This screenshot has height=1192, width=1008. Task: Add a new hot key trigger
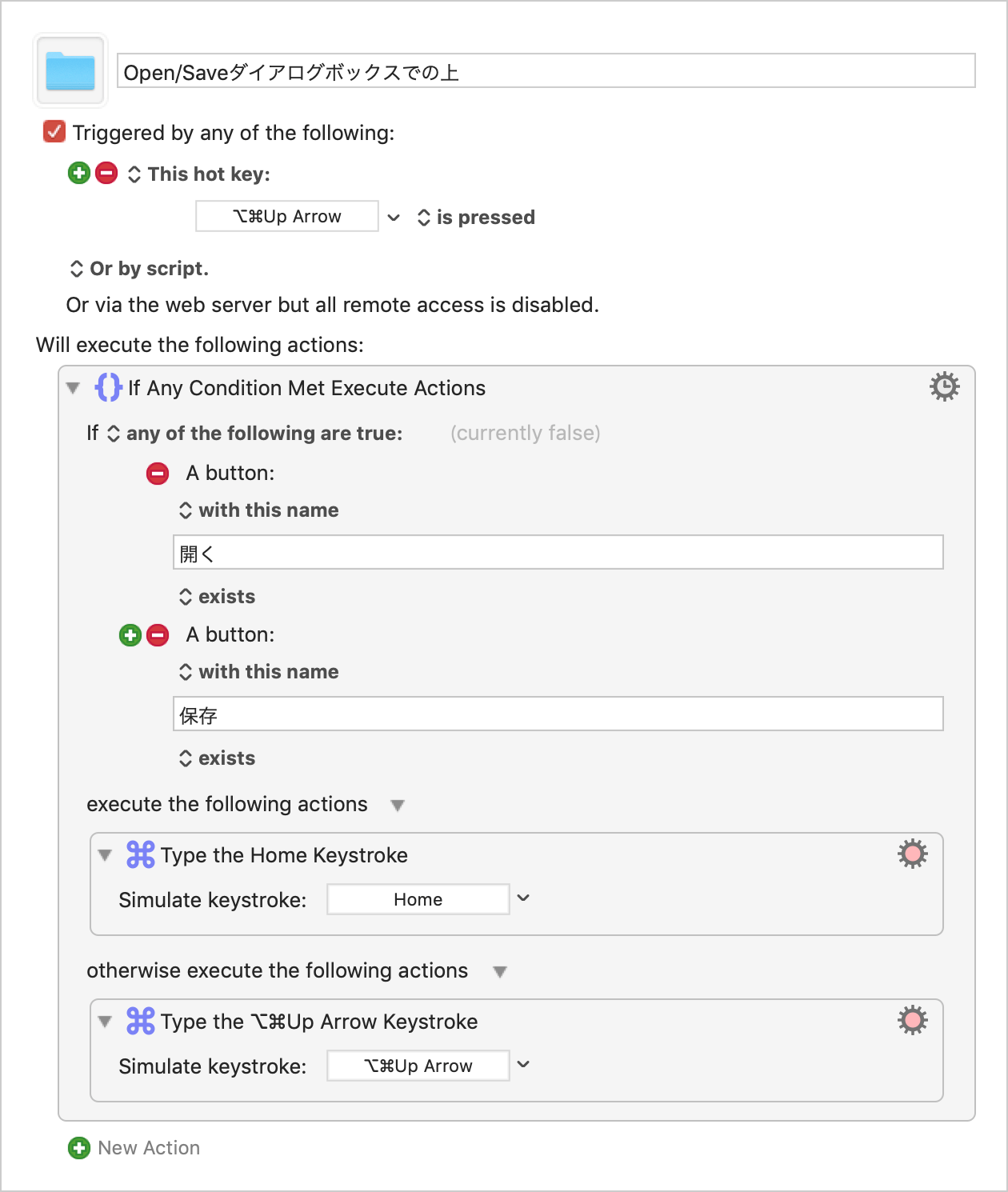click(x=79, y=173)
